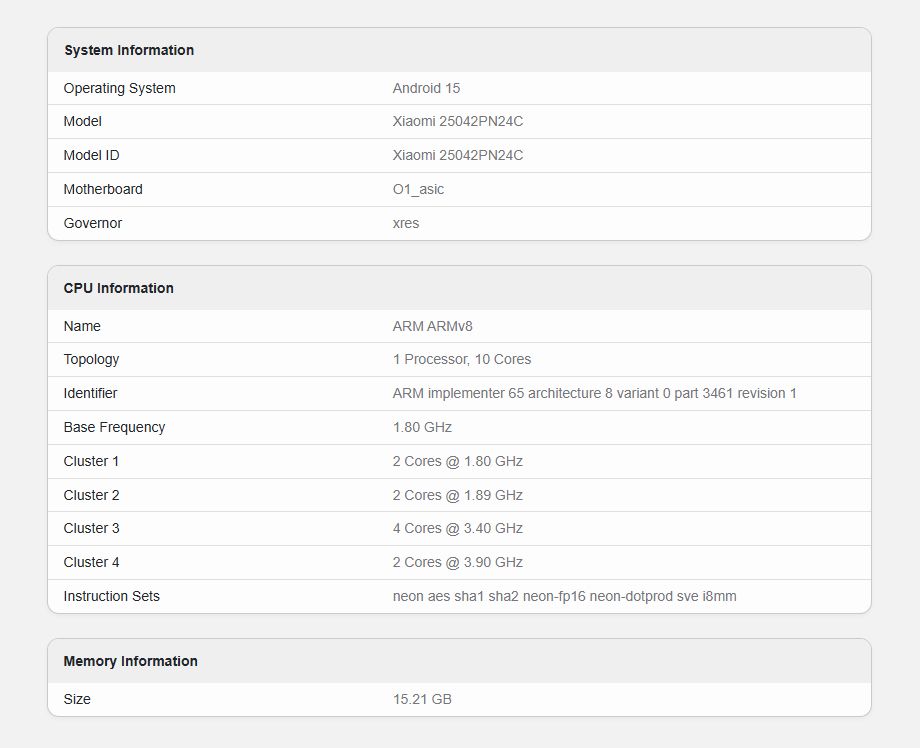920x748 pixels.
Task: Click the O1_asic motherboard value
Action: pos(418,189)
